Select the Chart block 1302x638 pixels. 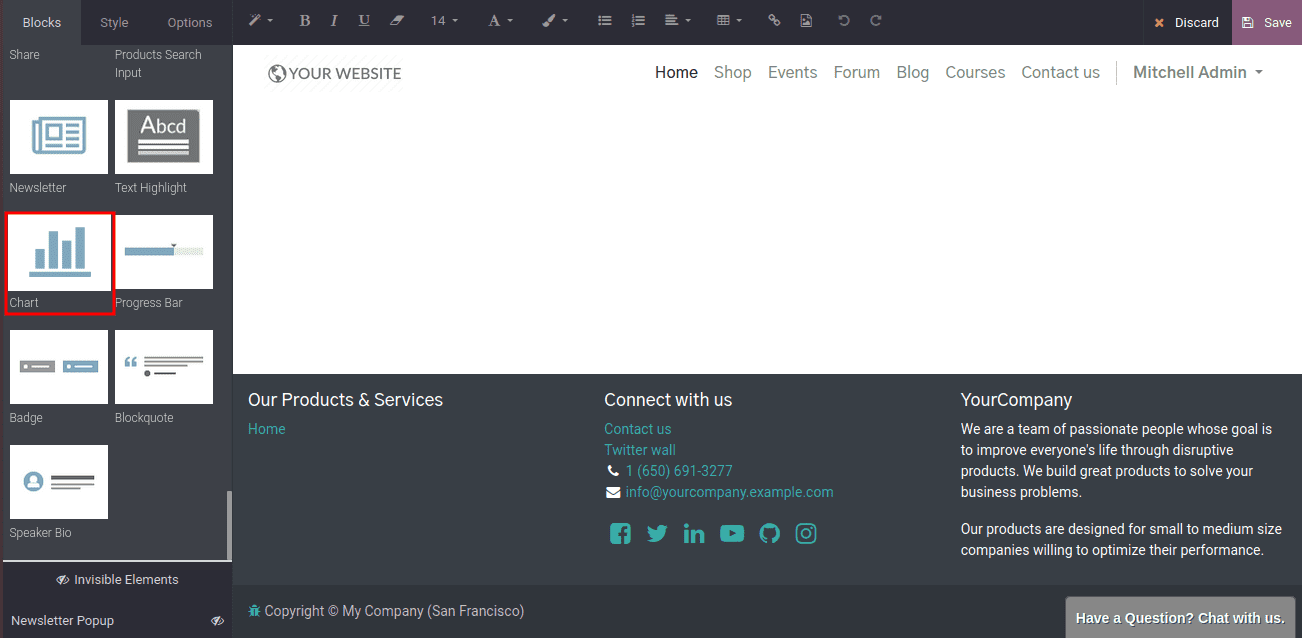59,252
